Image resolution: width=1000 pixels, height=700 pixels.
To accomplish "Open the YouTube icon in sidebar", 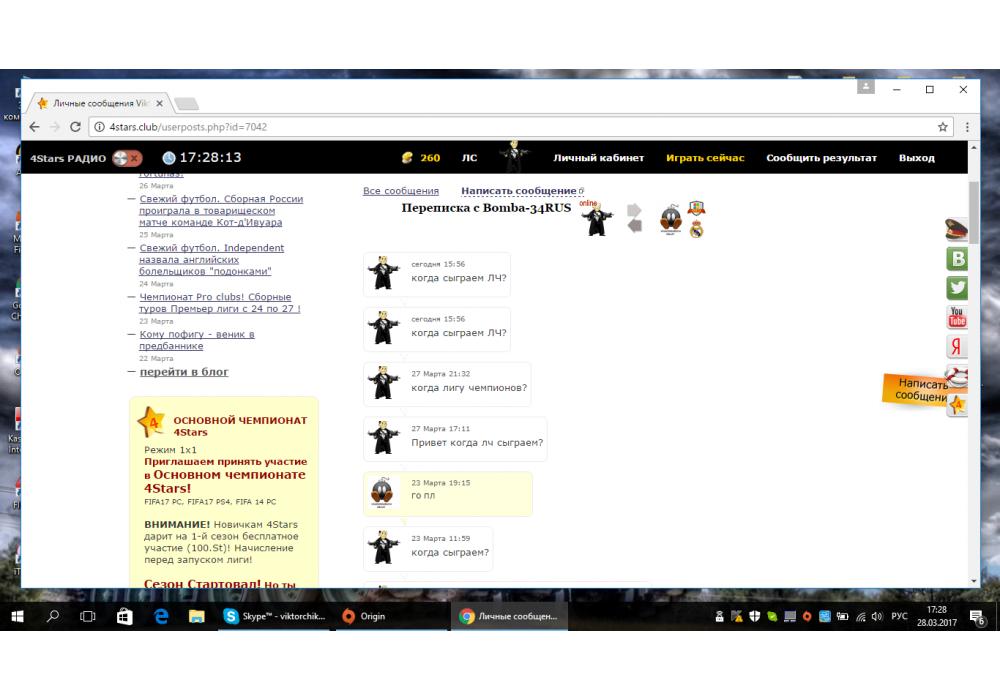I will (957, 318).
